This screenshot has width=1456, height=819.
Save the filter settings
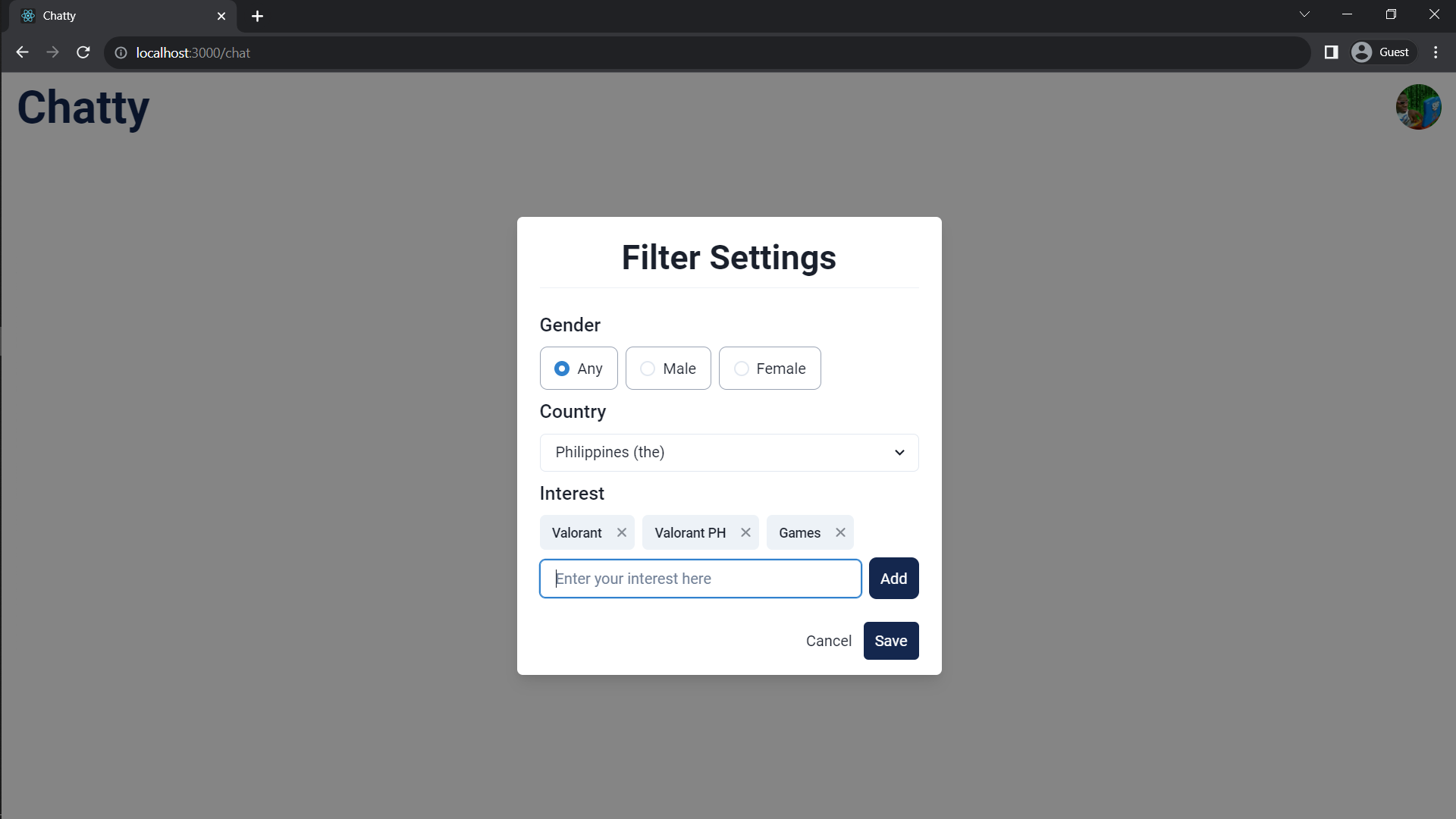[x=891, y=641]
